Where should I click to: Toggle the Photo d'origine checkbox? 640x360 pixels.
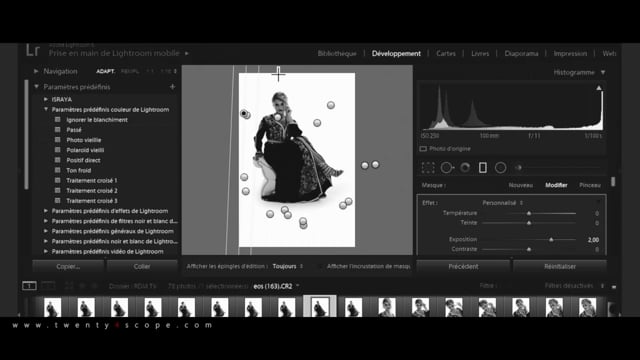tap(423, 149)
